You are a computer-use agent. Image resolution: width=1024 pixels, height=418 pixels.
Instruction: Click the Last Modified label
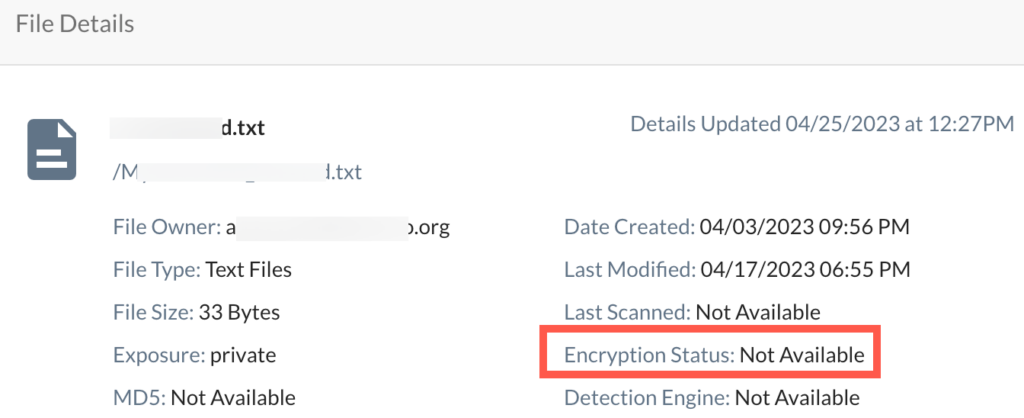point(630,270)
